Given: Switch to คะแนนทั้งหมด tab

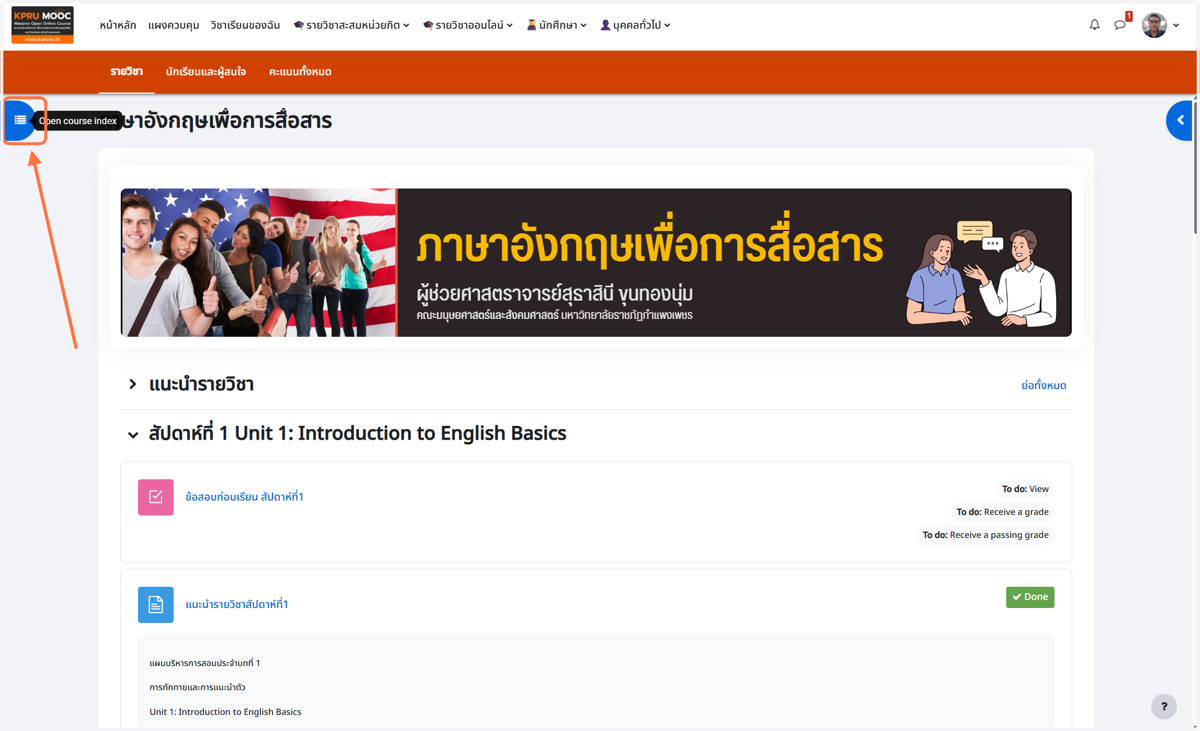Looking at the screenshot, I should tap(300, 72).
